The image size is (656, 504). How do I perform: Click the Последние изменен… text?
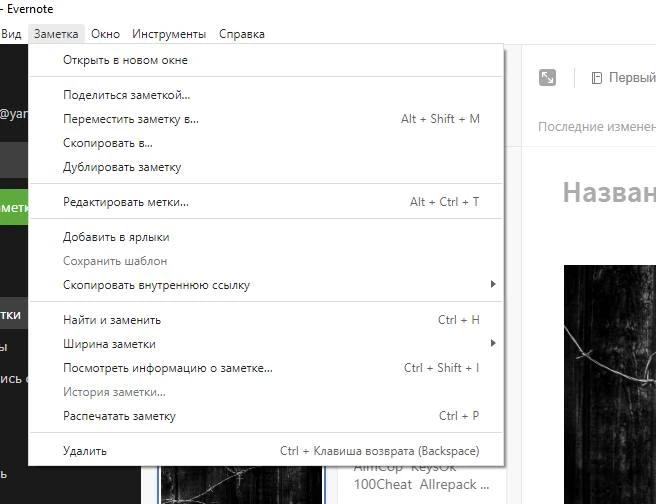click(x=597, y=127)
